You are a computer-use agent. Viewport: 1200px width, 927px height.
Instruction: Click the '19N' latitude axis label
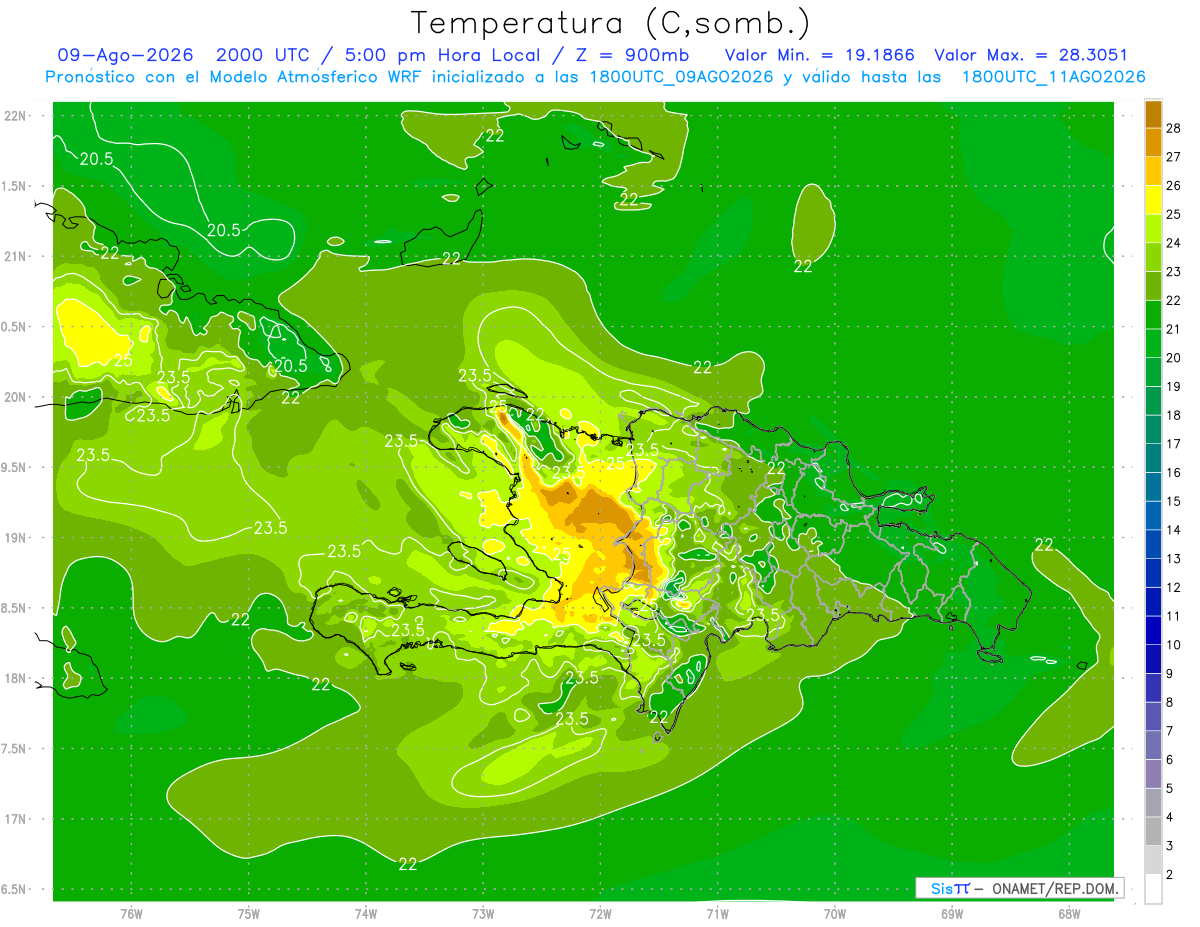coord(16,538)
